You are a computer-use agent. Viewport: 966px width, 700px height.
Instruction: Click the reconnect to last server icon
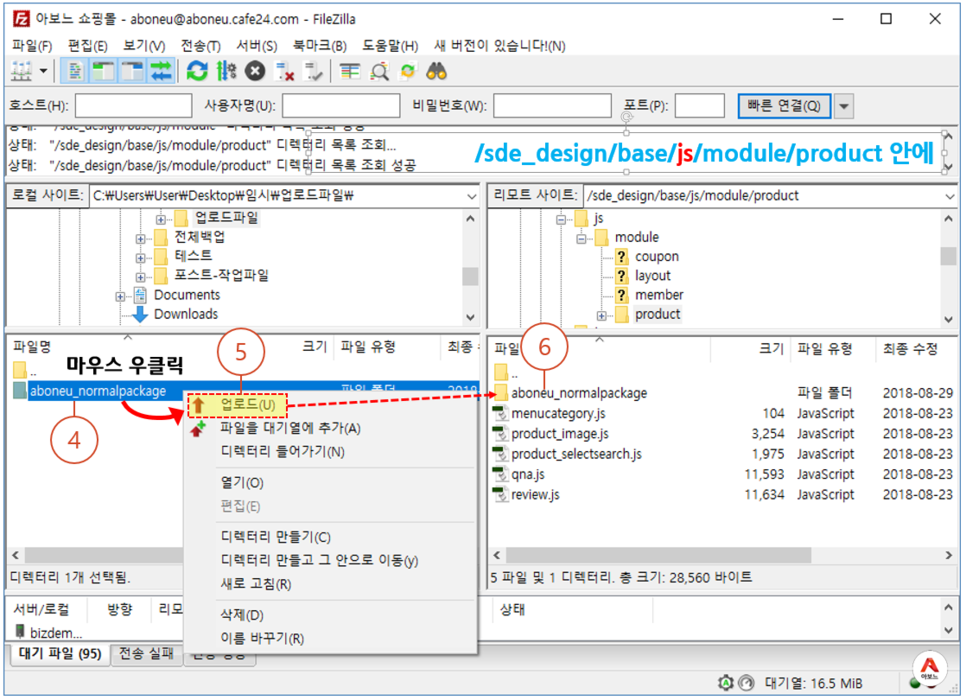(313, 71)
